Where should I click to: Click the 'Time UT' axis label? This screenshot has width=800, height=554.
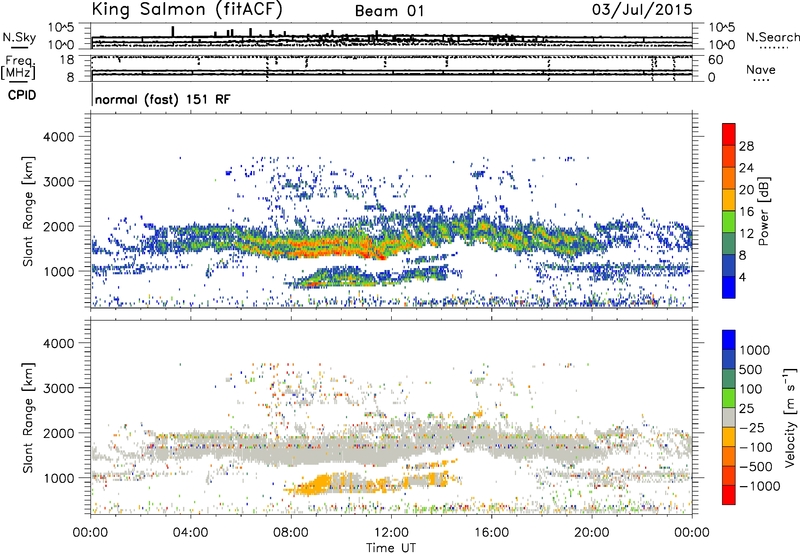point(391,548)
